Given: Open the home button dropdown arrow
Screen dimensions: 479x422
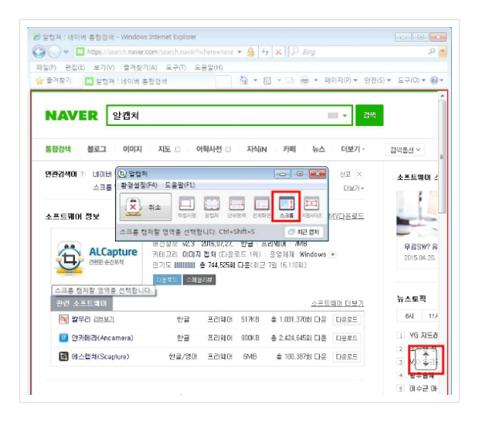Looking at the screenshot, I should coord(255,80).
